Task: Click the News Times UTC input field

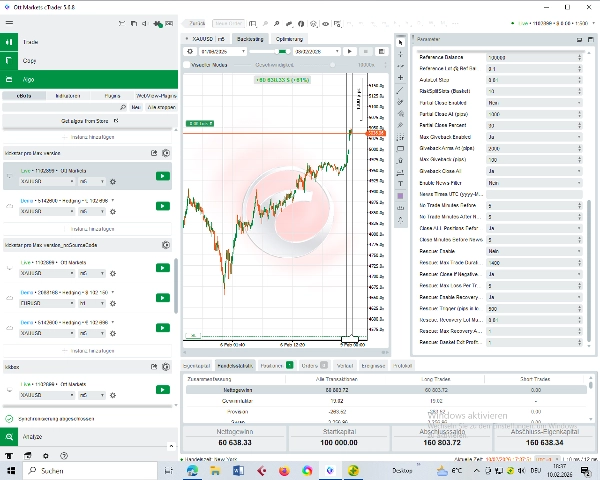Action: pos(534,194)
